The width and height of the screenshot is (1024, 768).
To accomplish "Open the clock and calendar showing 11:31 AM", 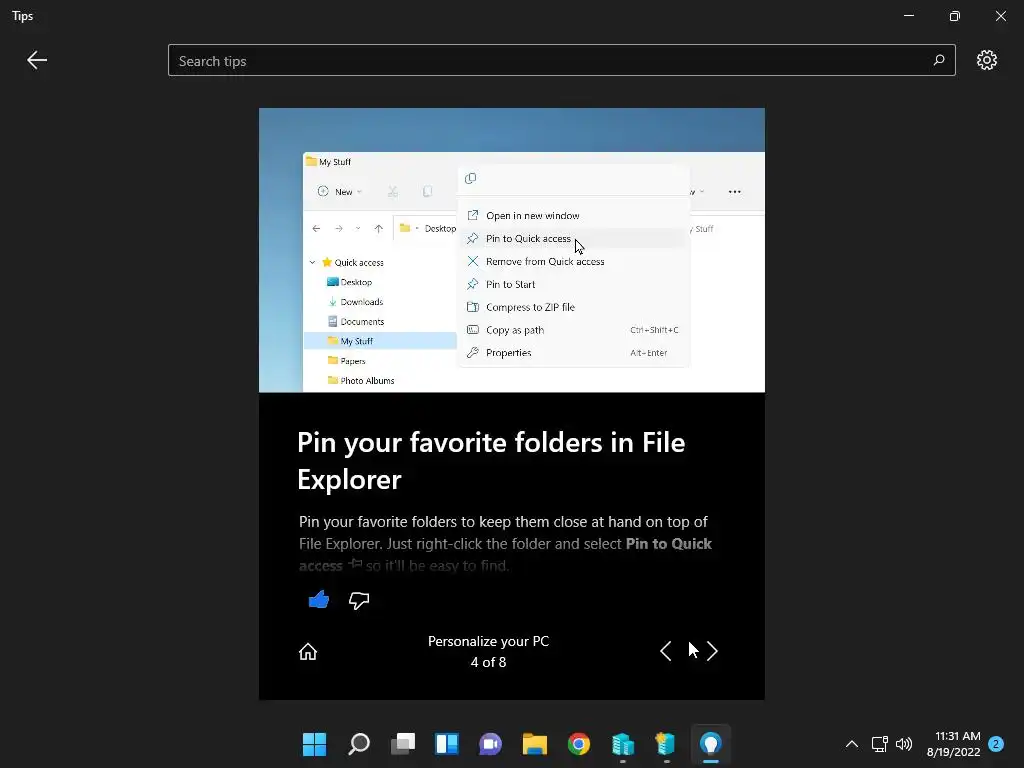I will pos(953,744).
